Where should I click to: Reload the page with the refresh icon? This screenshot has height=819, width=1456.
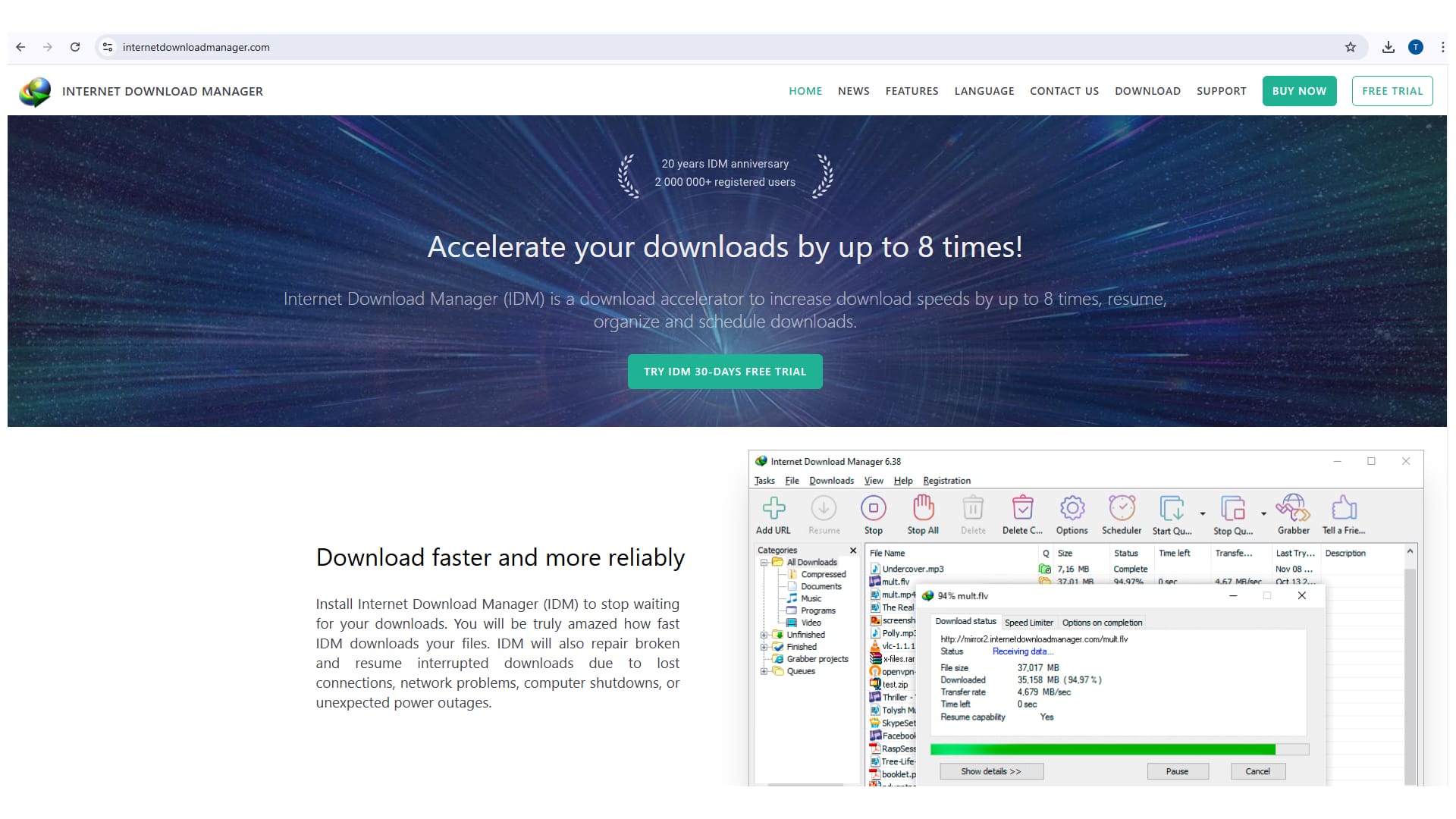click(75, 47)
